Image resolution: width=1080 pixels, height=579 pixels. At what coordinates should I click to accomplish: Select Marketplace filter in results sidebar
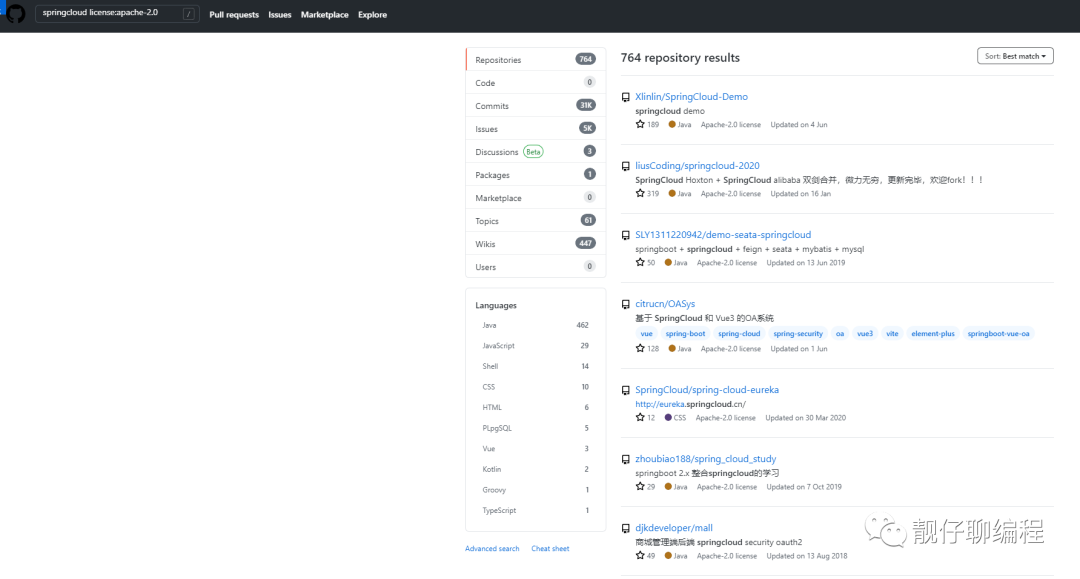point(536,198)
